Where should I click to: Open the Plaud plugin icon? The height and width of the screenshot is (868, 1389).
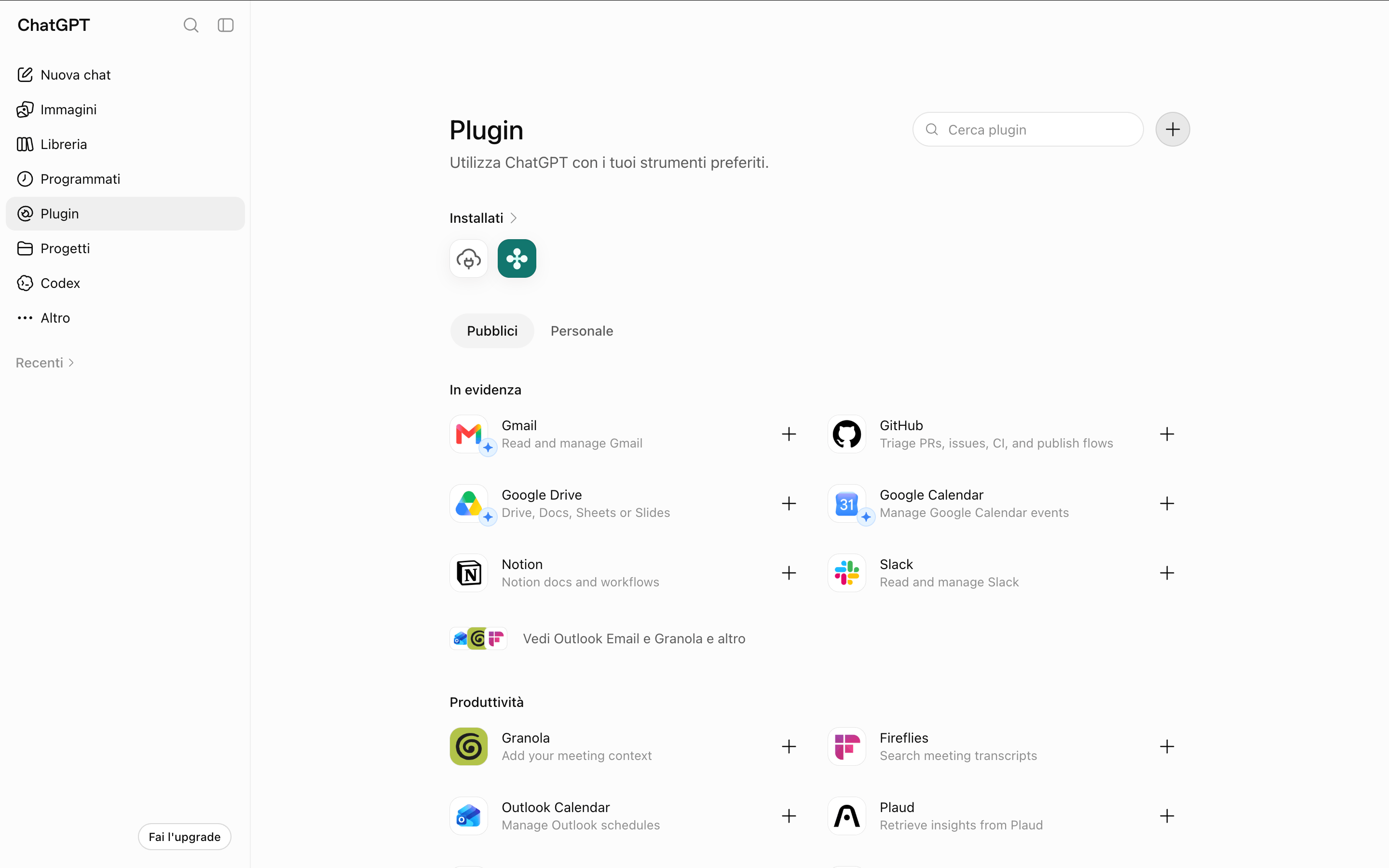coord(846,816)
